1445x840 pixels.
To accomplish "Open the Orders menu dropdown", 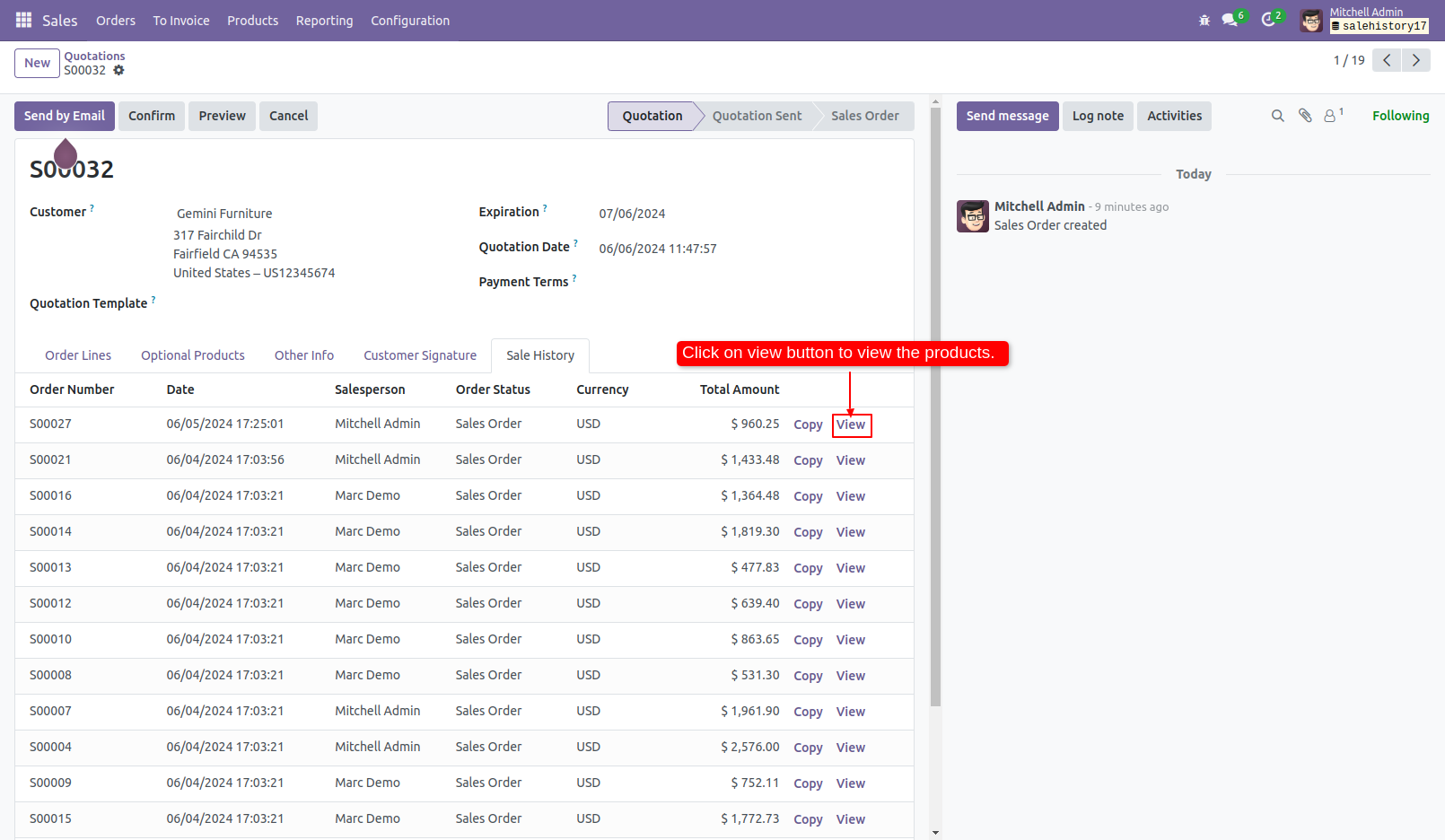I will (x=116, y=21).
